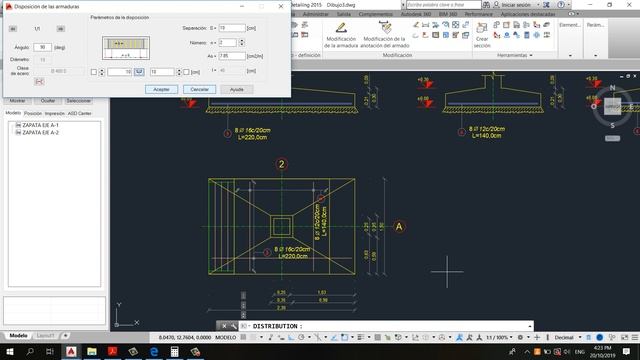Toggle the left offset checkbox in the dialog
640x360 pixels.
click(x=94, y=72)
